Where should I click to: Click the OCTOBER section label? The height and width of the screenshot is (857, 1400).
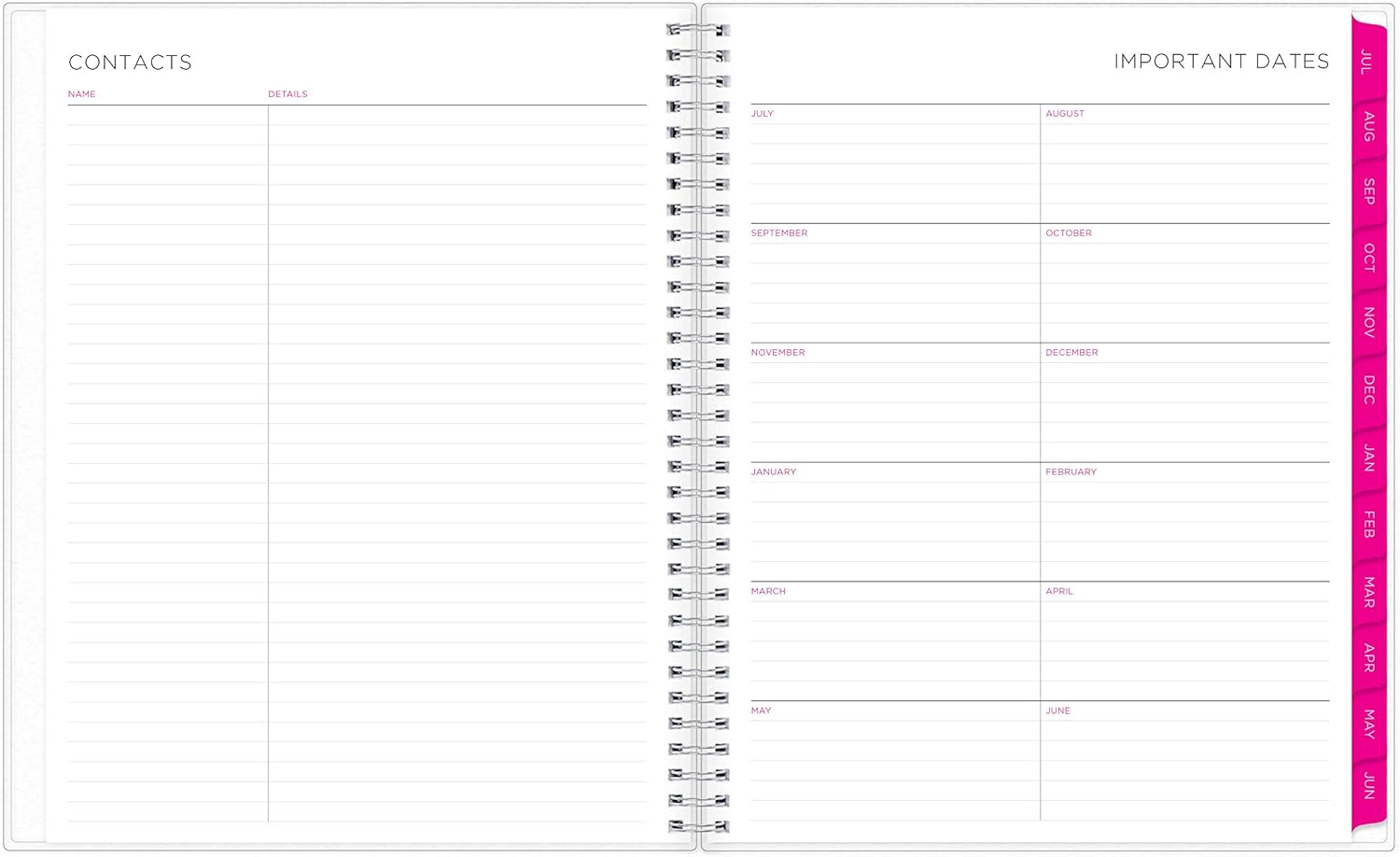1069,233
